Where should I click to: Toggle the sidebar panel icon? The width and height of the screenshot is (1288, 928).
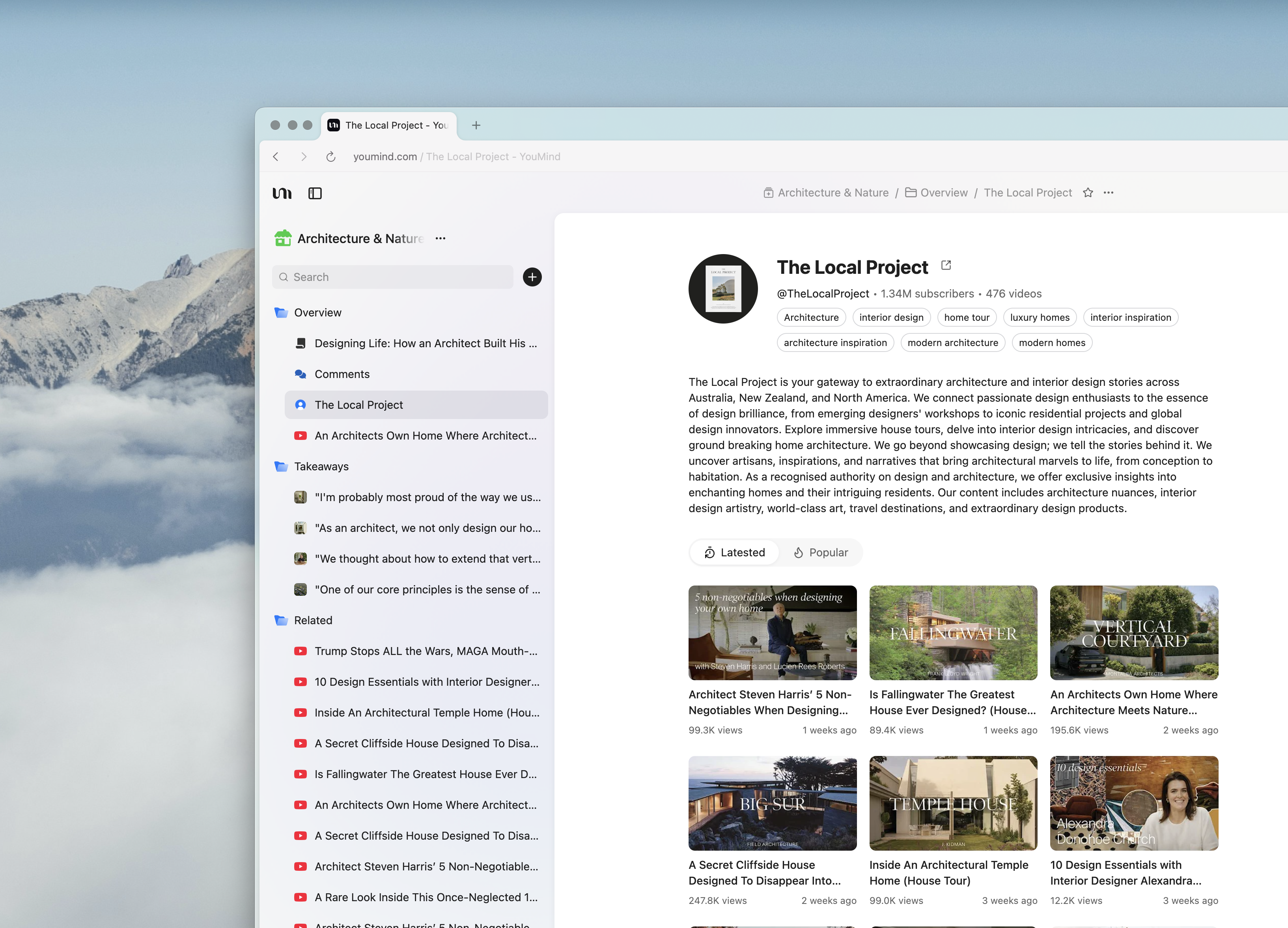(x=315, y=193)
